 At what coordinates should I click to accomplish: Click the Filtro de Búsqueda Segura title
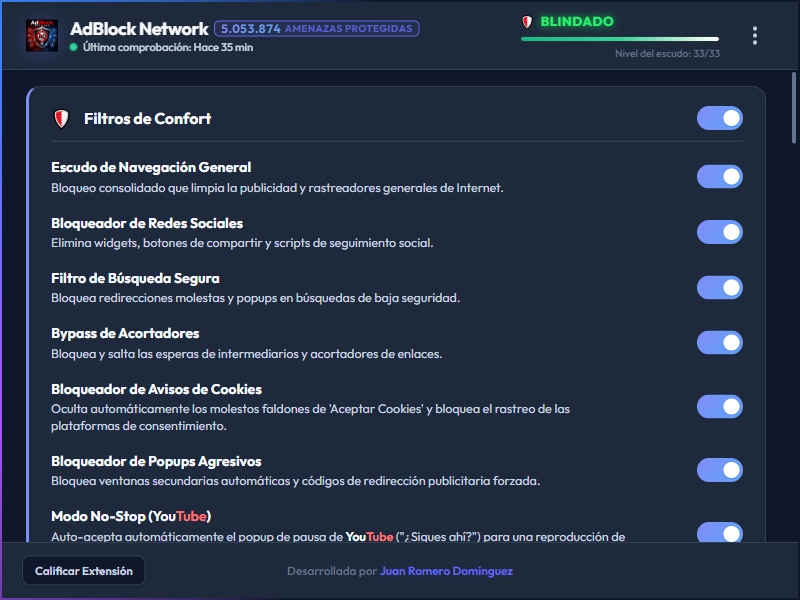(x=135, y=279)
